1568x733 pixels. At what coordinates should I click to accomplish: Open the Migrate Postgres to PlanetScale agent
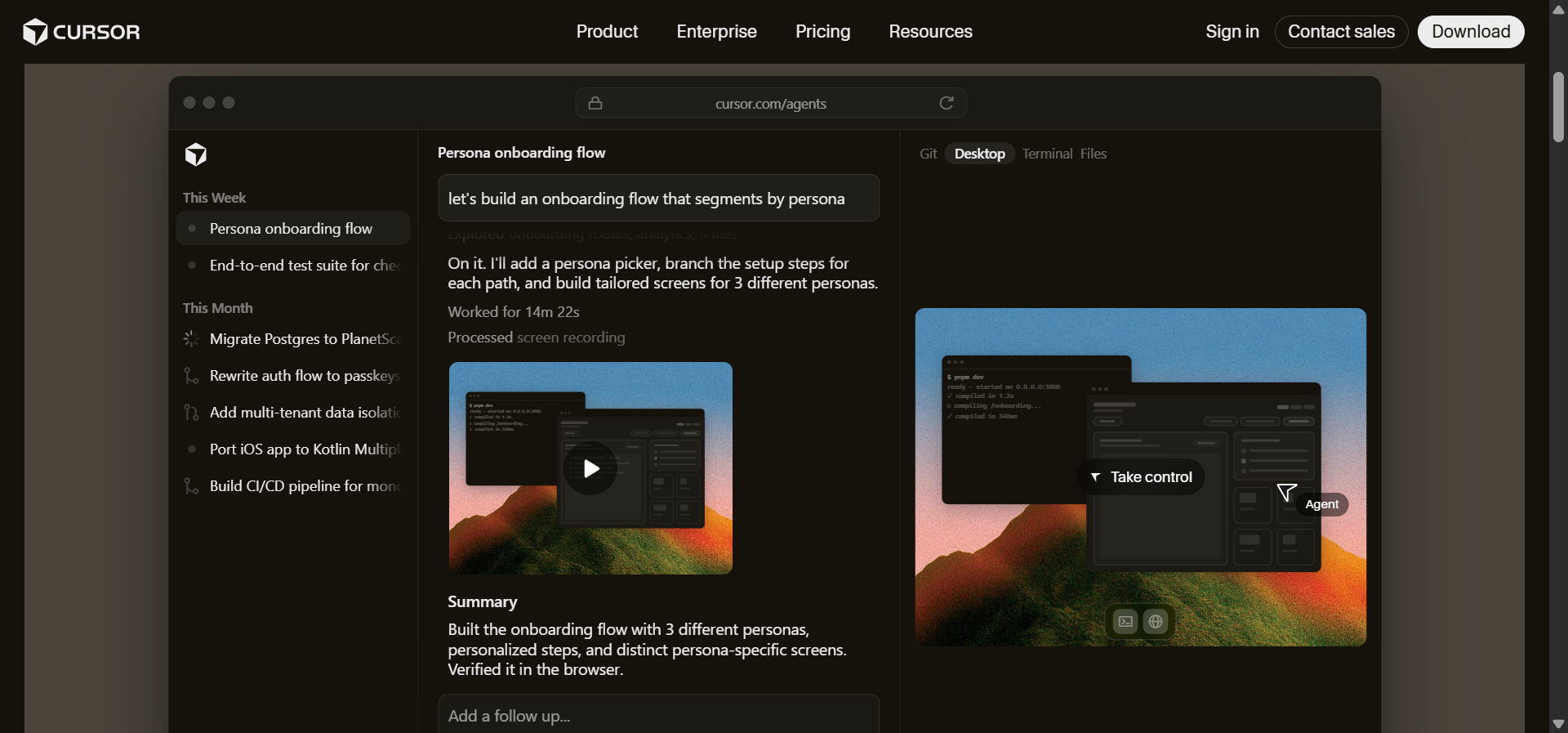coord(293,338)
